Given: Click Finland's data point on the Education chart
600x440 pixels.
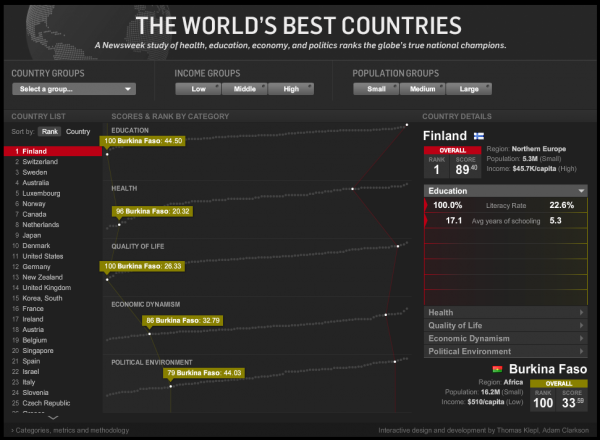Looking at the screenshot, I should coord(407,125).
